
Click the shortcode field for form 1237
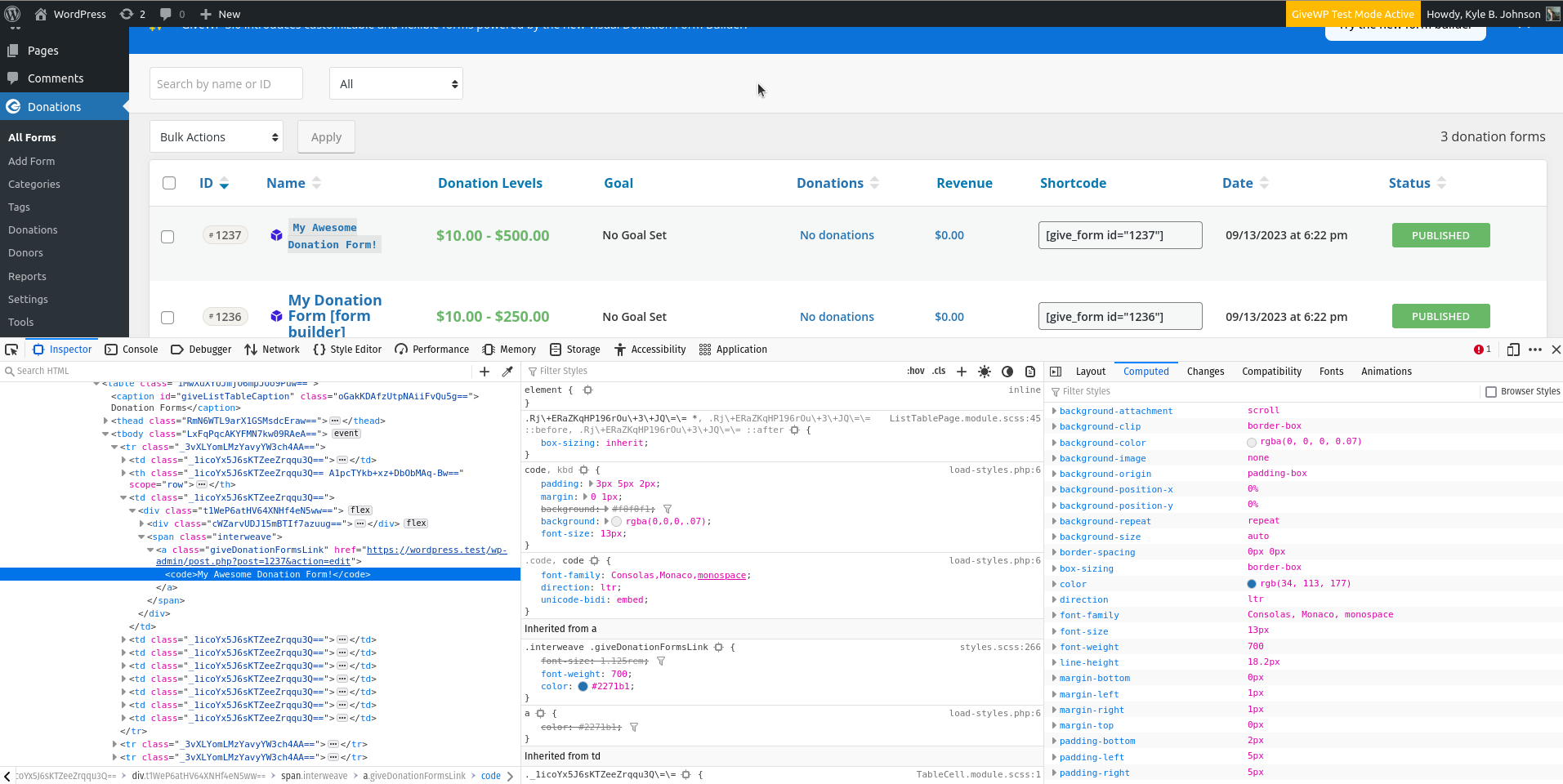(x=1120, y=235)
